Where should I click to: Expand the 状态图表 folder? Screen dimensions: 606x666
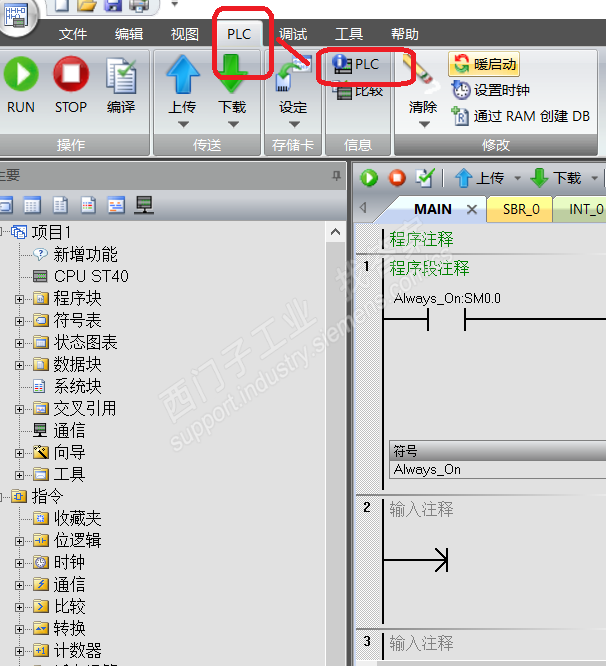click(19, 343)
